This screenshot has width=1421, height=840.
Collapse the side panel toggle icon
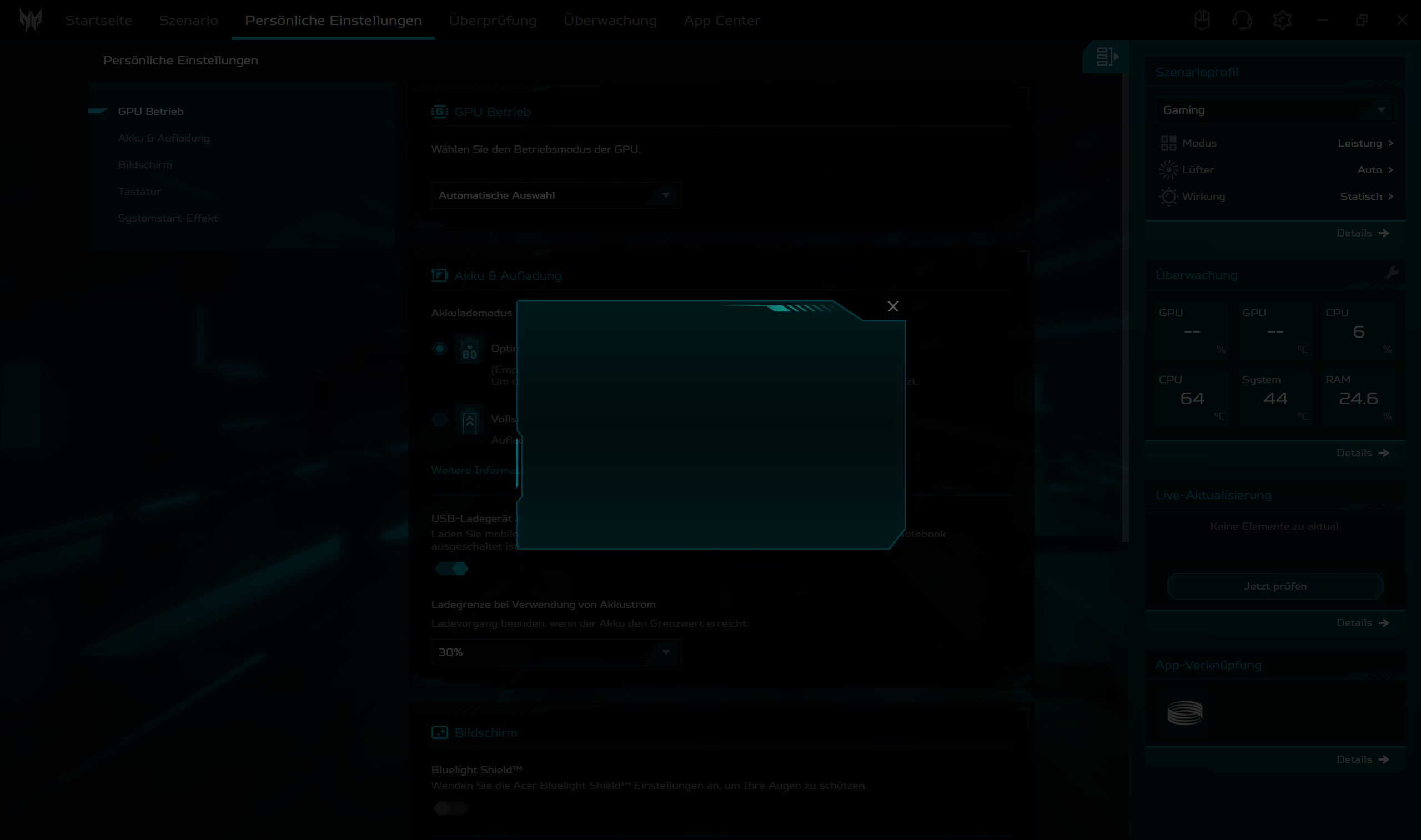pos(1107,57)
